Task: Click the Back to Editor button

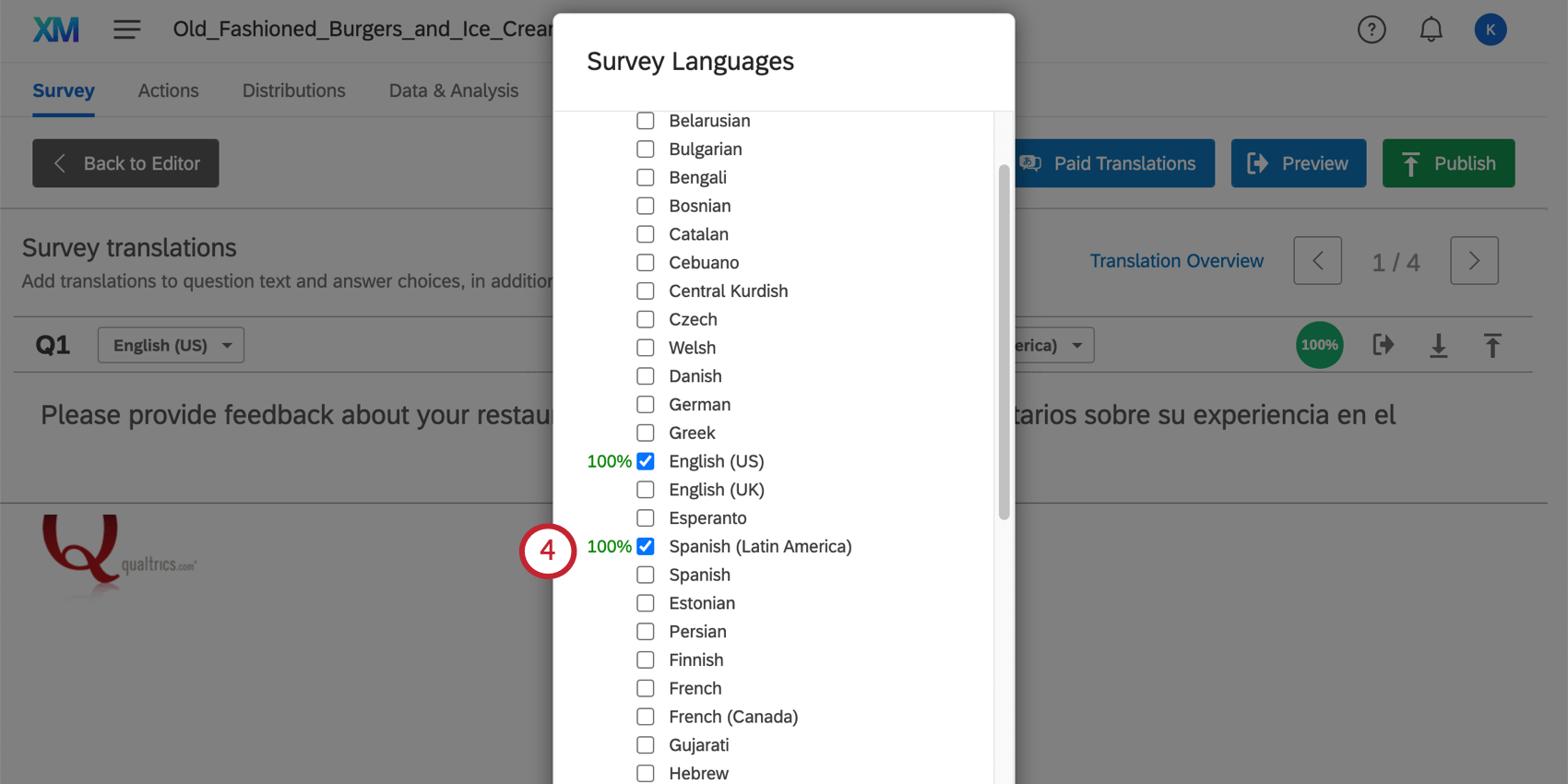Action: (x=125, y=163)
